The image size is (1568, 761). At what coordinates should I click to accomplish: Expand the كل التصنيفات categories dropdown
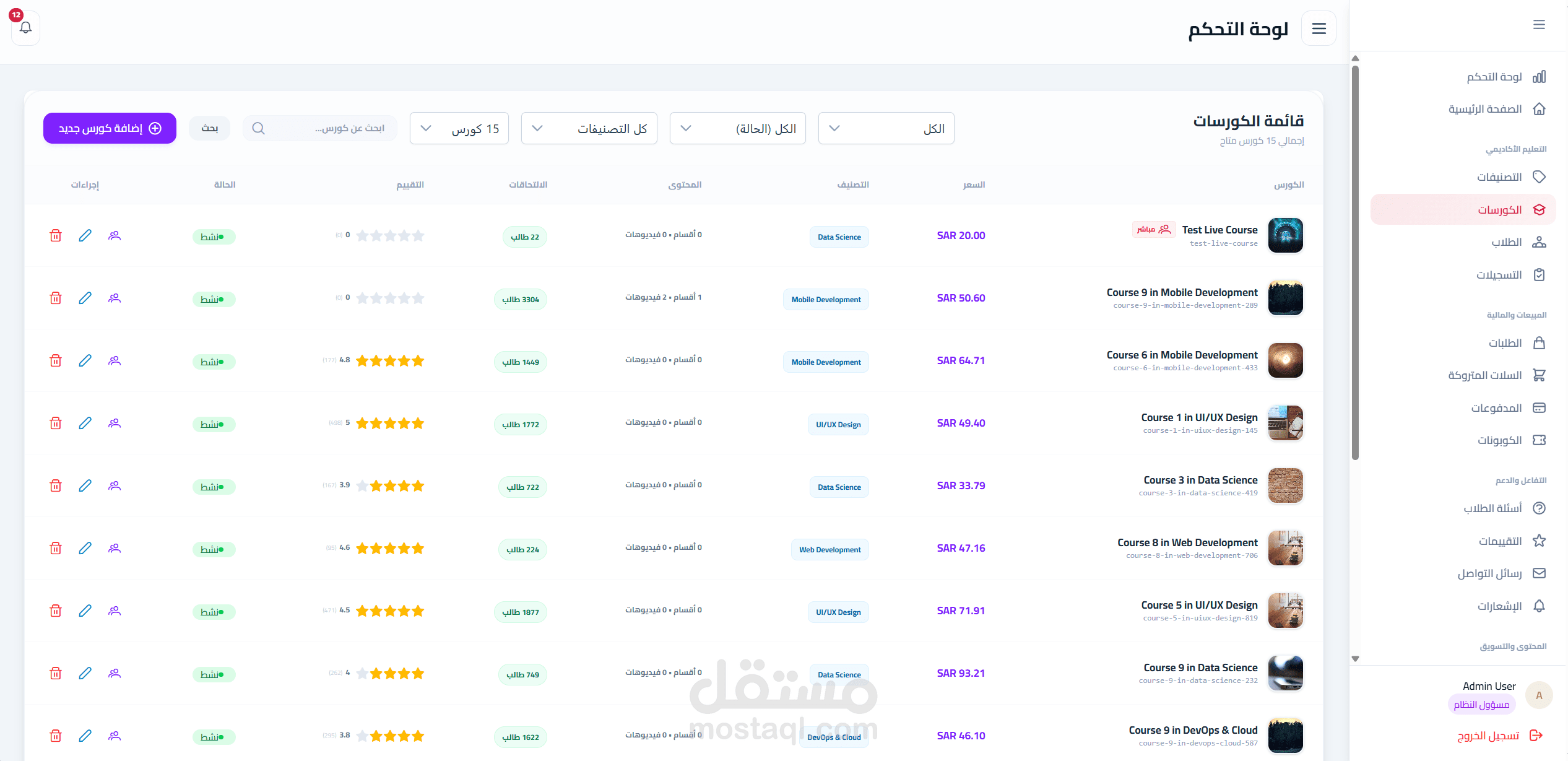[x=589, y=128]
